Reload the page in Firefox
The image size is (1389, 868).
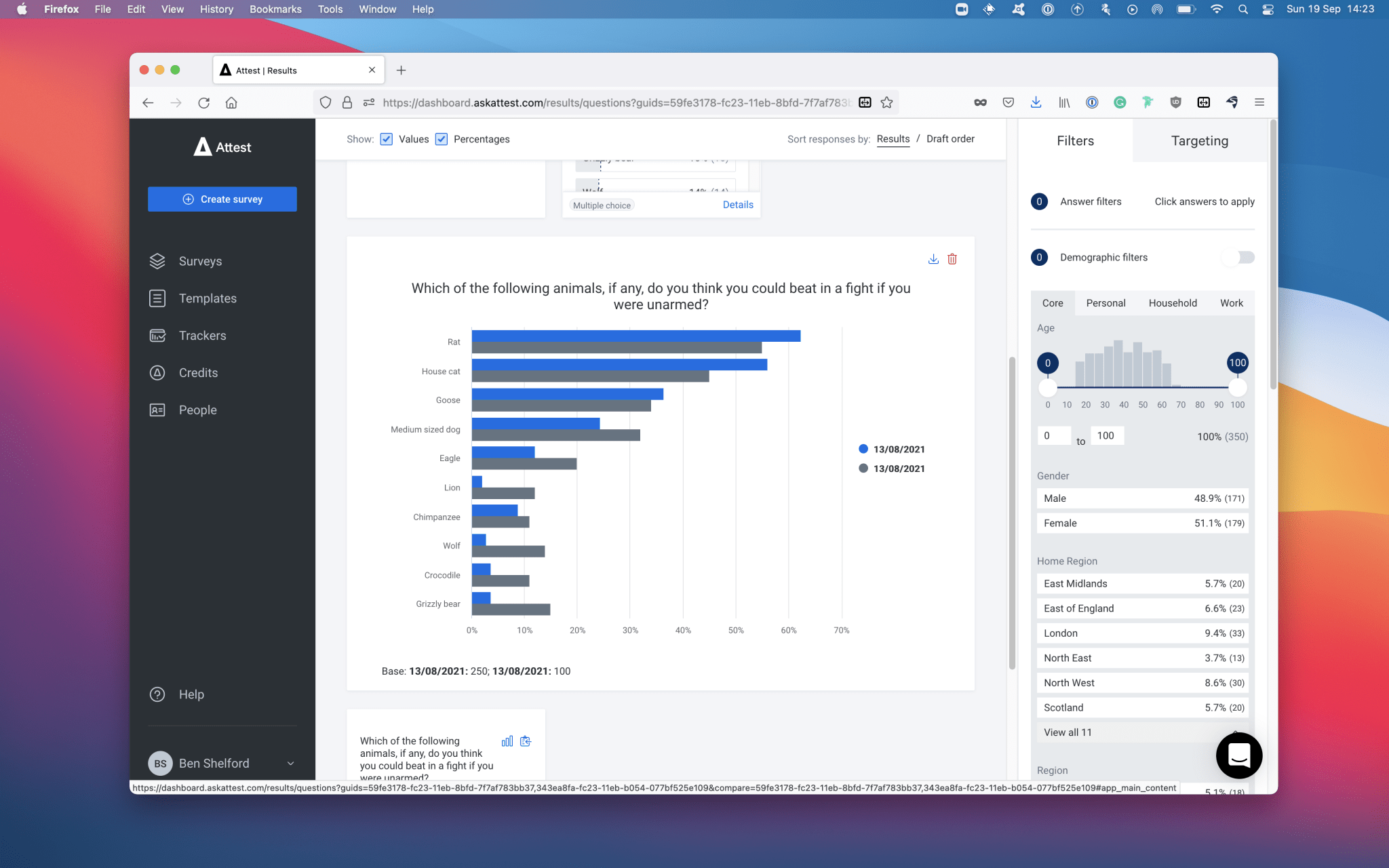click(x=203, y=102)
